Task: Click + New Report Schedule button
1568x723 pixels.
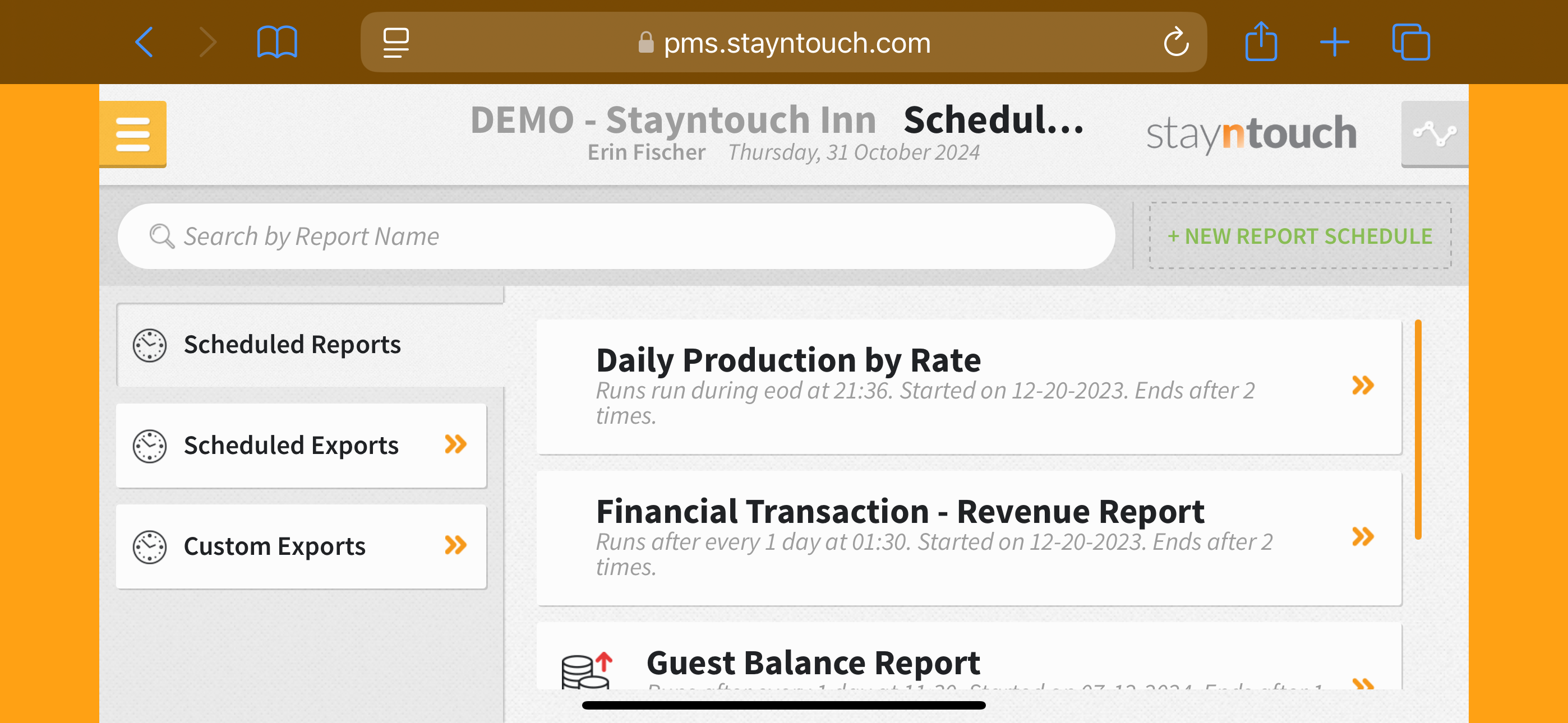Action: coord(1299,236)
